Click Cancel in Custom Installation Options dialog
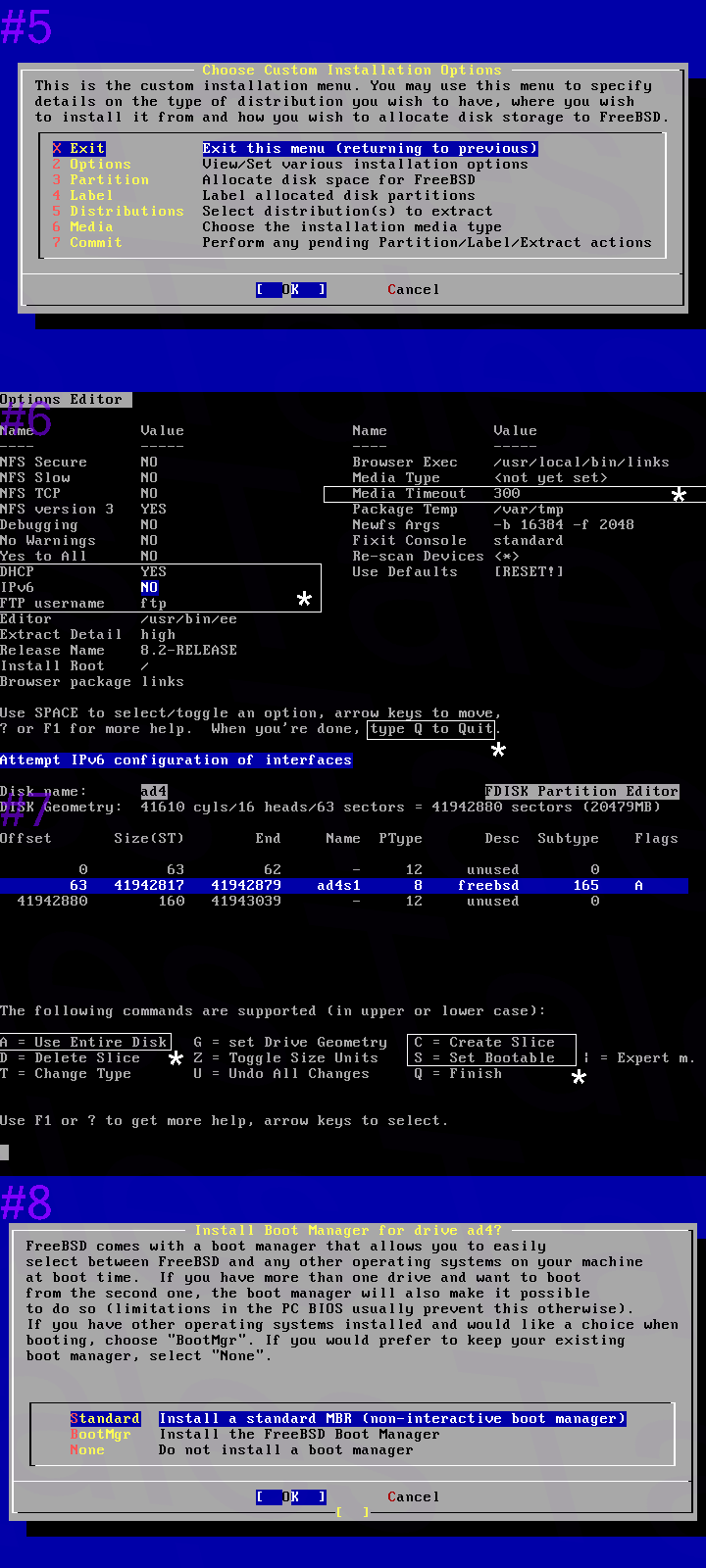 pyautogui.click(x=413, y=290)
